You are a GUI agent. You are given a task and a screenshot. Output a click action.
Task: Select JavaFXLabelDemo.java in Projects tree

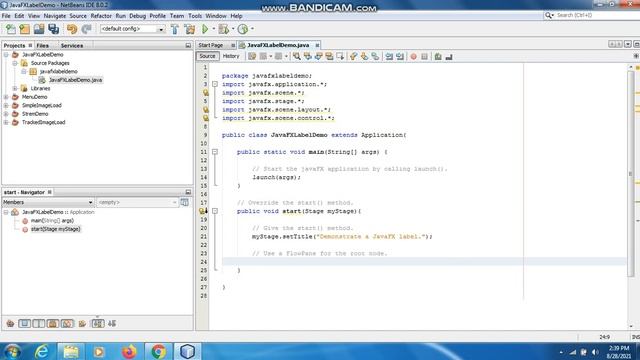[x=76, y=80]
